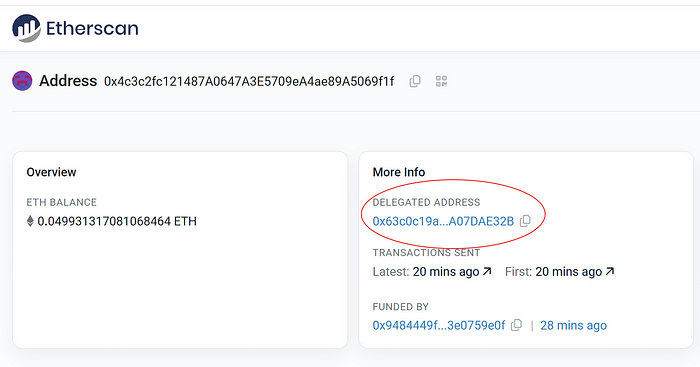Screen dimensions: 700x367
Task: Open the 28 mins ago funding transaction
Action: click(x=573, y=325)
